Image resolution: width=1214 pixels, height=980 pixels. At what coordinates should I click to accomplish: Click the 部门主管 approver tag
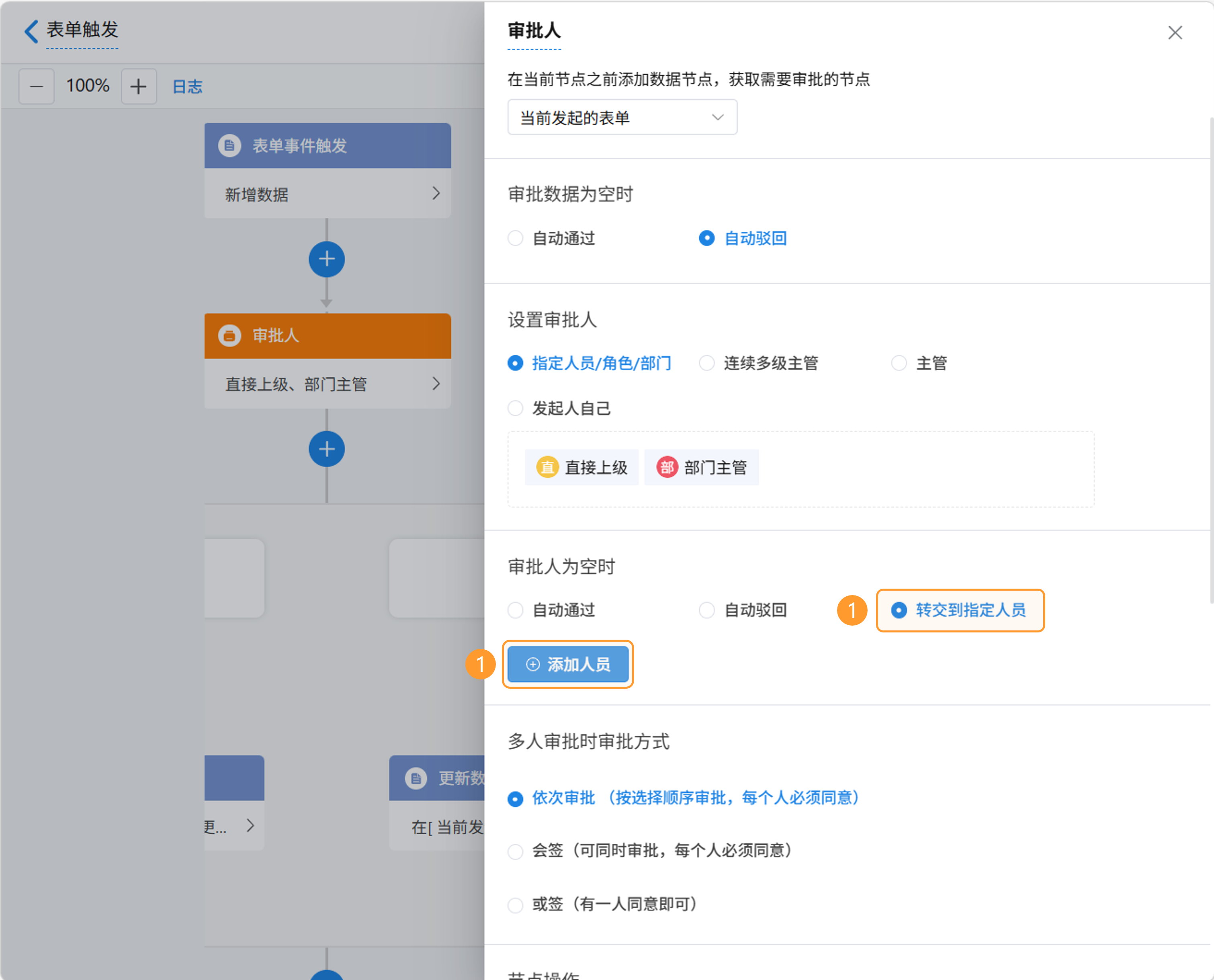(x=701, y=467)
